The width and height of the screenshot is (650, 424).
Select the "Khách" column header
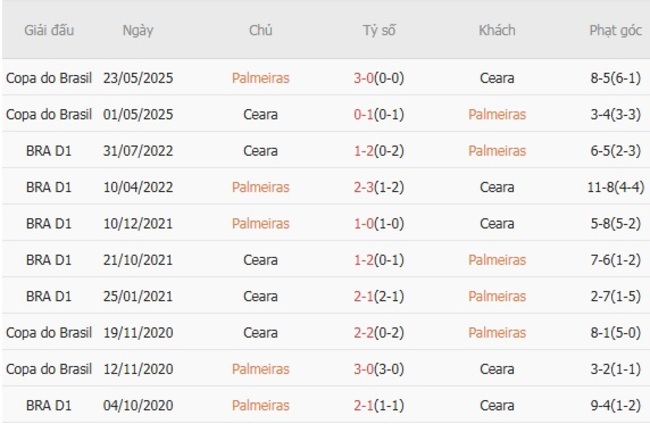(x=497, y=30)
